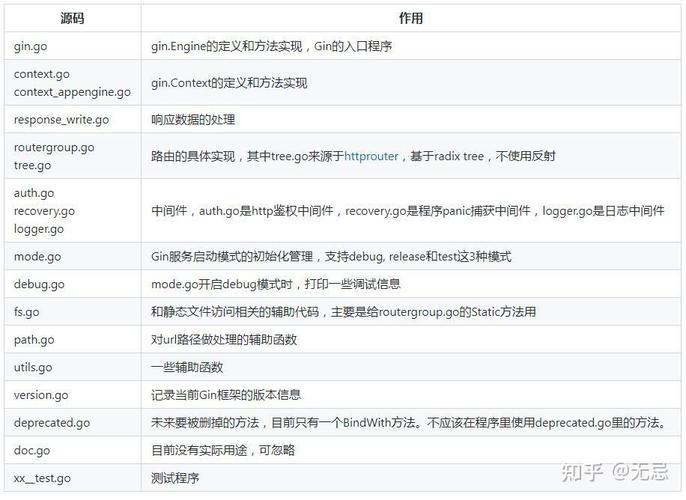
Task: Click the logger.go file name
Action: (38, 229)
